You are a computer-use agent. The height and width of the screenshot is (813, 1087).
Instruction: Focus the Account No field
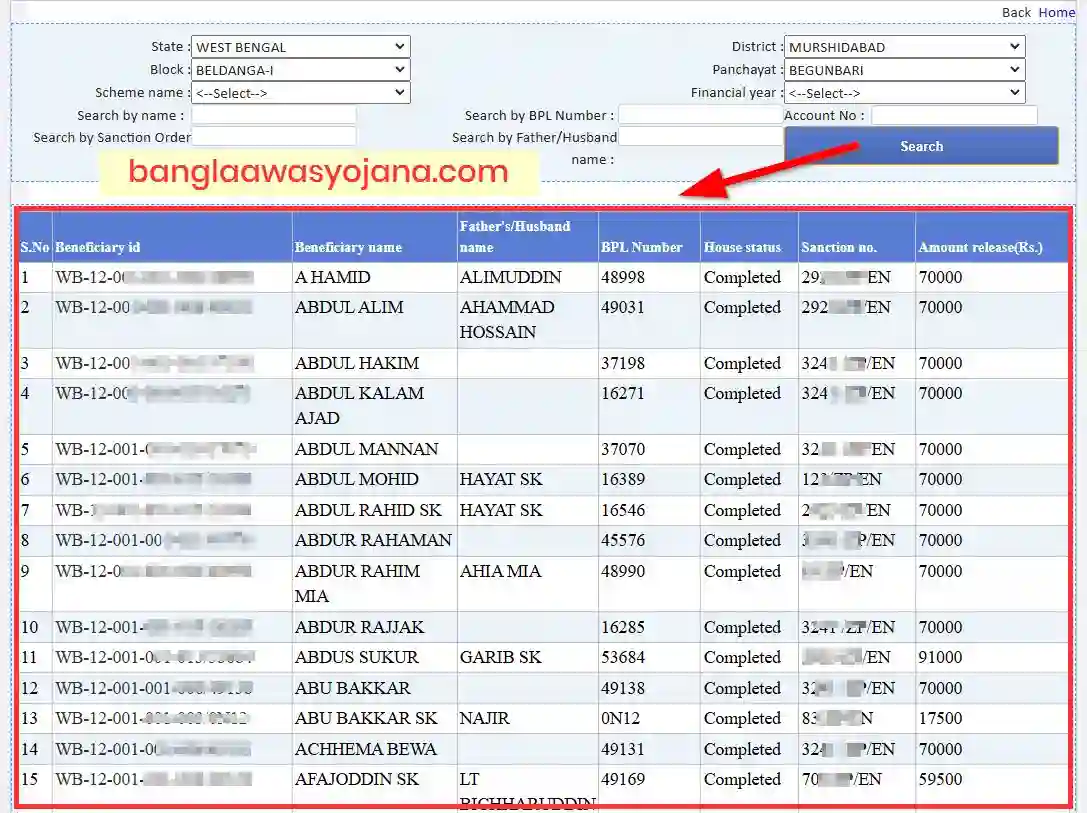[954, 115]
